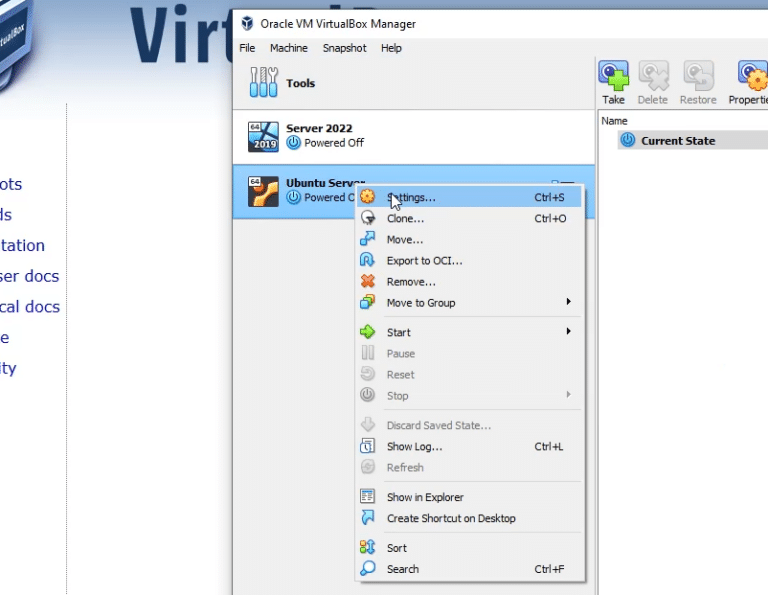Click the Take snapshot icon
Viewport: 768px width, 595px height.
point(613,76)
